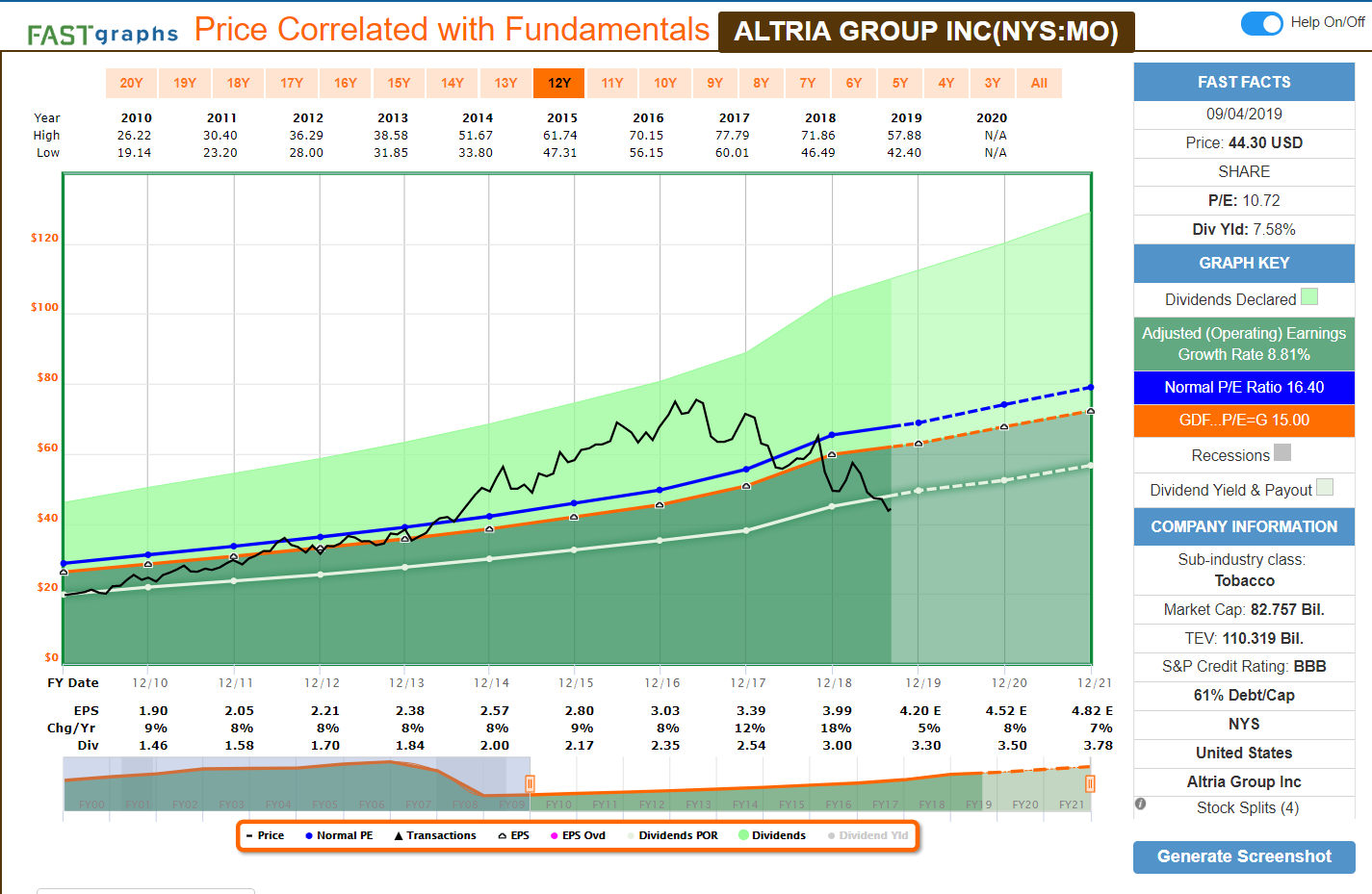Click the TEV 110.319 Bil. row
1372x894 pixels.
(1244, 638)
